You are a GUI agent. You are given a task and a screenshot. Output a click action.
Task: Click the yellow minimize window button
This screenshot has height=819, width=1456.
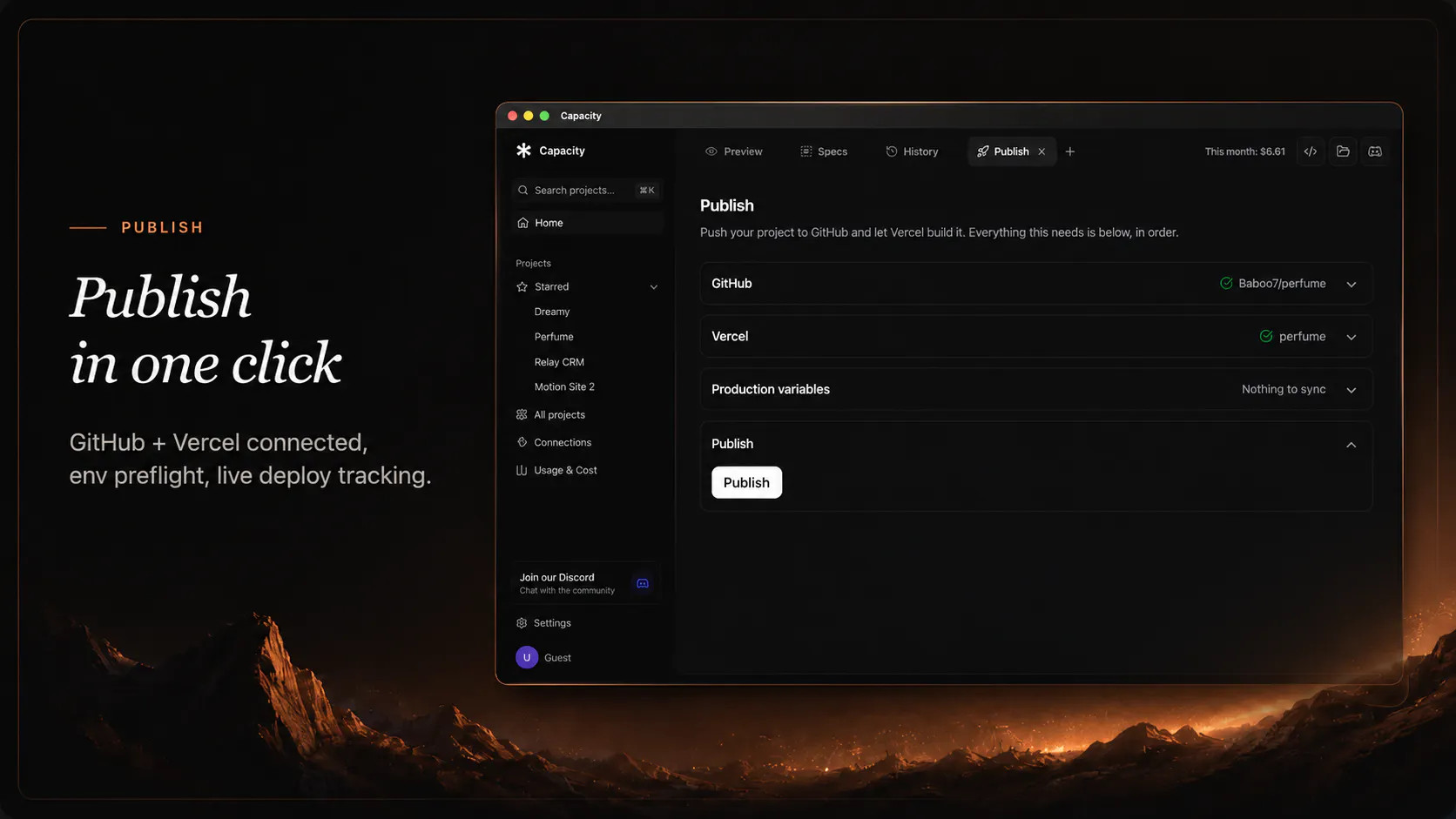[529, 116]
